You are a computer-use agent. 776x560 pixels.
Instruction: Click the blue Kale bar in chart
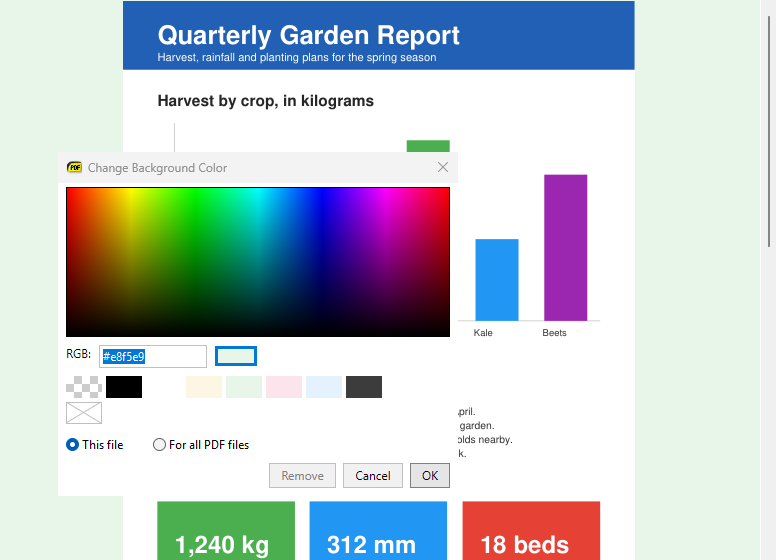coord(497,280)
